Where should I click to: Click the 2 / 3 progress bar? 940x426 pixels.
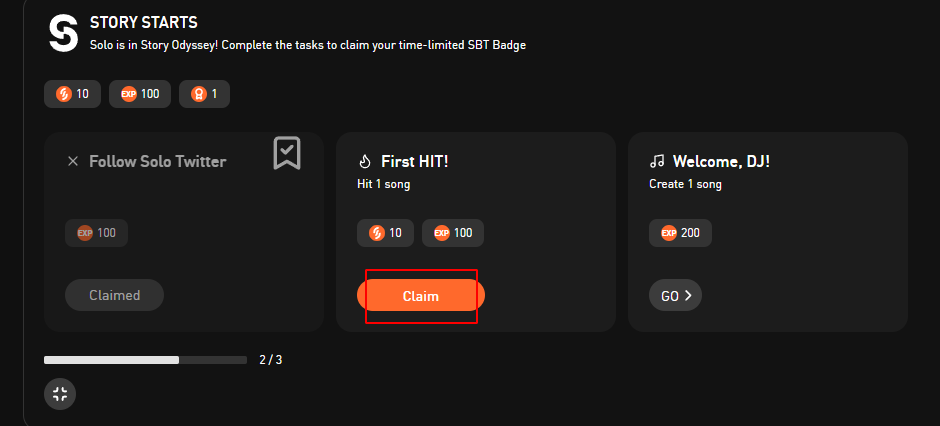146,359
